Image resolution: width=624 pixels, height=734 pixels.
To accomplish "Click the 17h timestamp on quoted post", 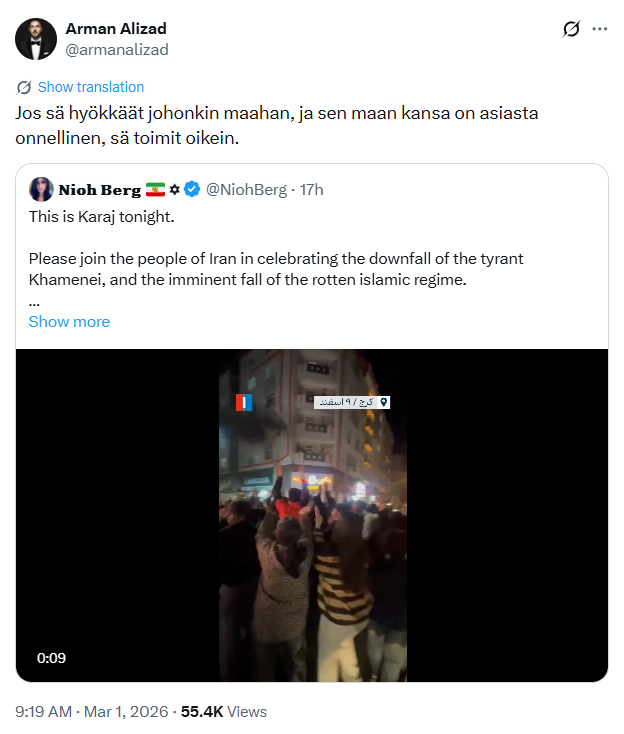I will 311,189.
